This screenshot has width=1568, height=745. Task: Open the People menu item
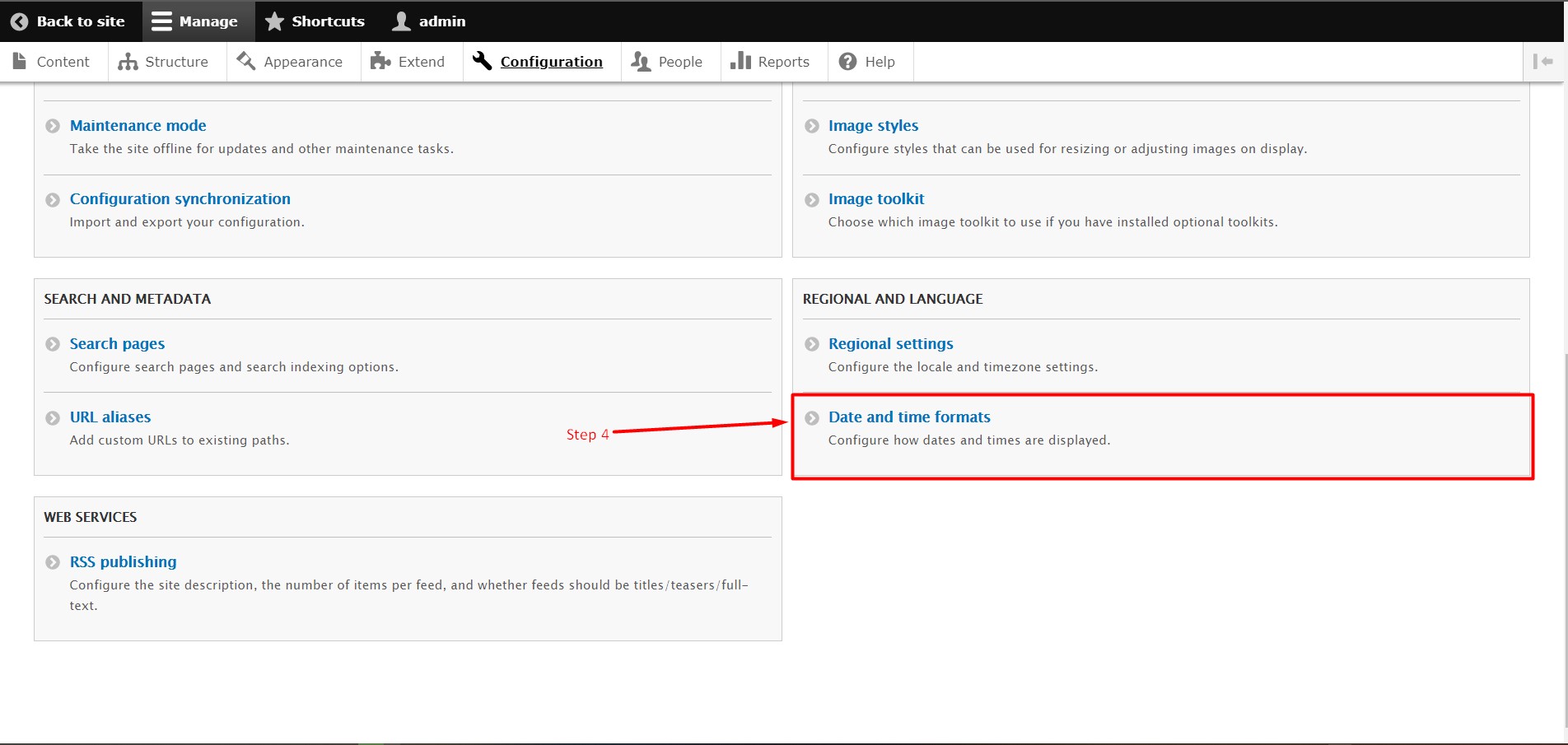pyautogui.click(x=671, y=62)
